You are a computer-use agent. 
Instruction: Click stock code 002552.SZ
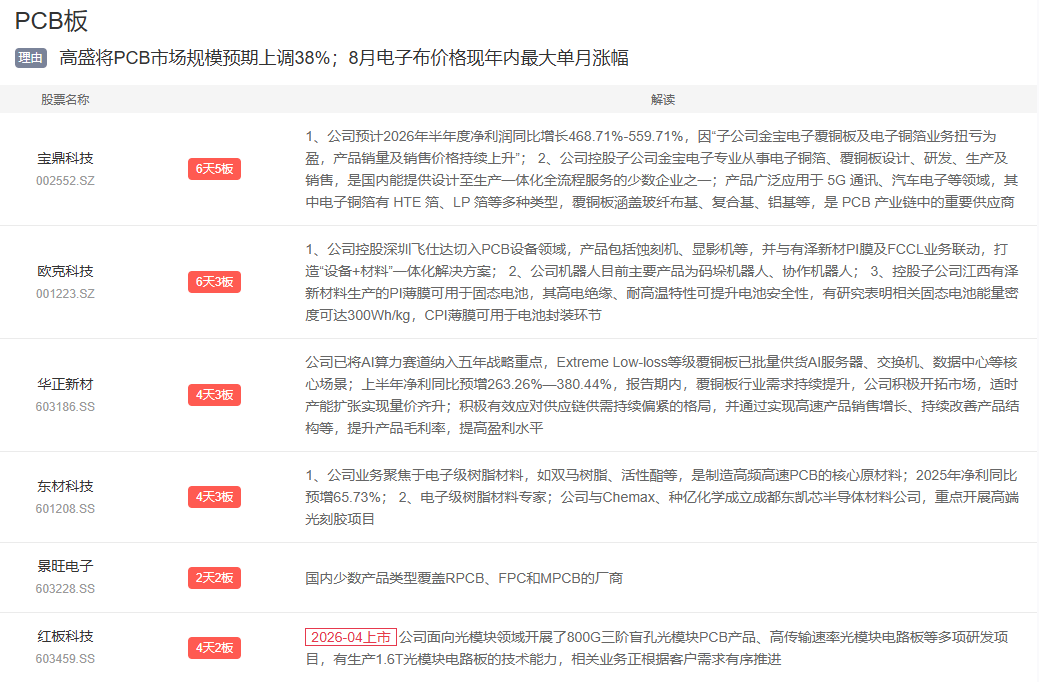65,180
